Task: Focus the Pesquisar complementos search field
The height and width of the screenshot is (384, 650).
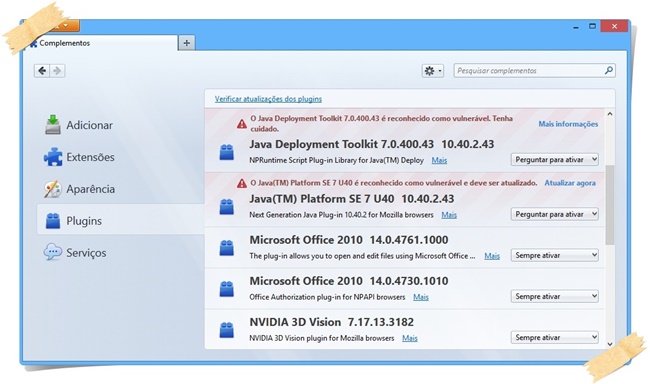Action: coord(534,70)
